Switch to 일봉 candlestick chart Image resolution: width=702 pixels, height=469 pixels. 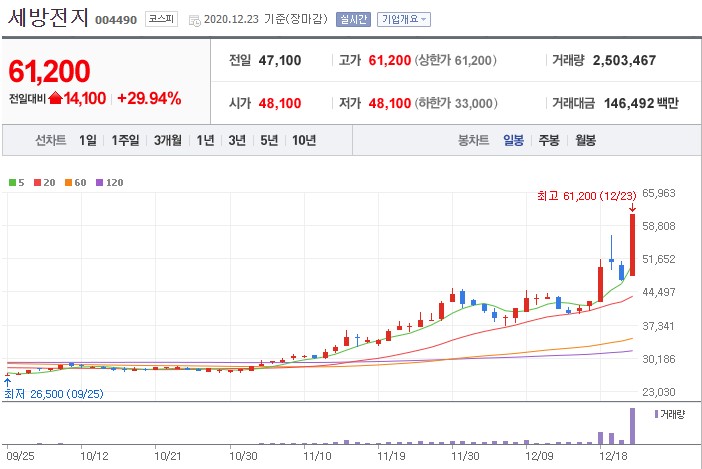click(514, 141)
